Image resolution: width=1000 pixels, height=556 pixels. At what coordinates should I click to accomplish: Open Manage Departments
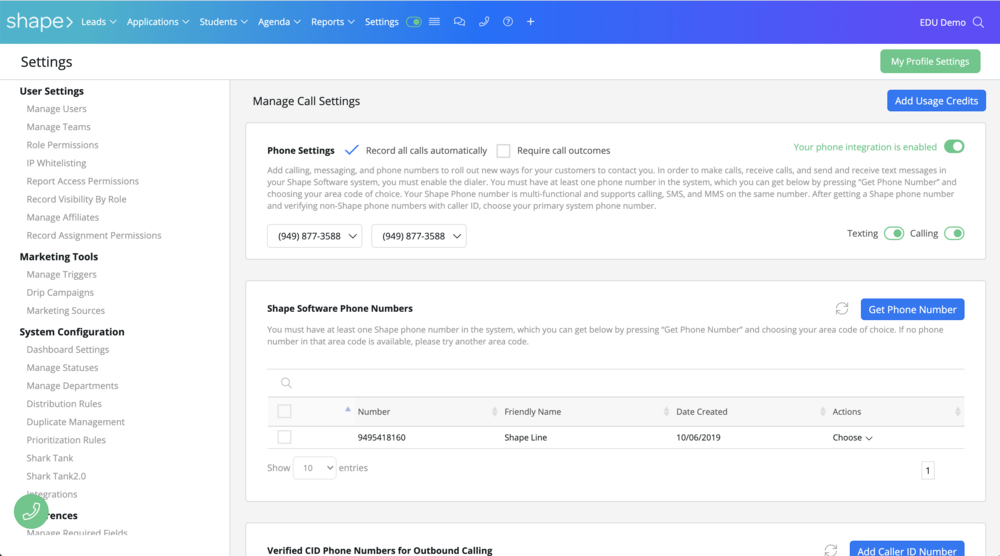[x=72, y=386]
